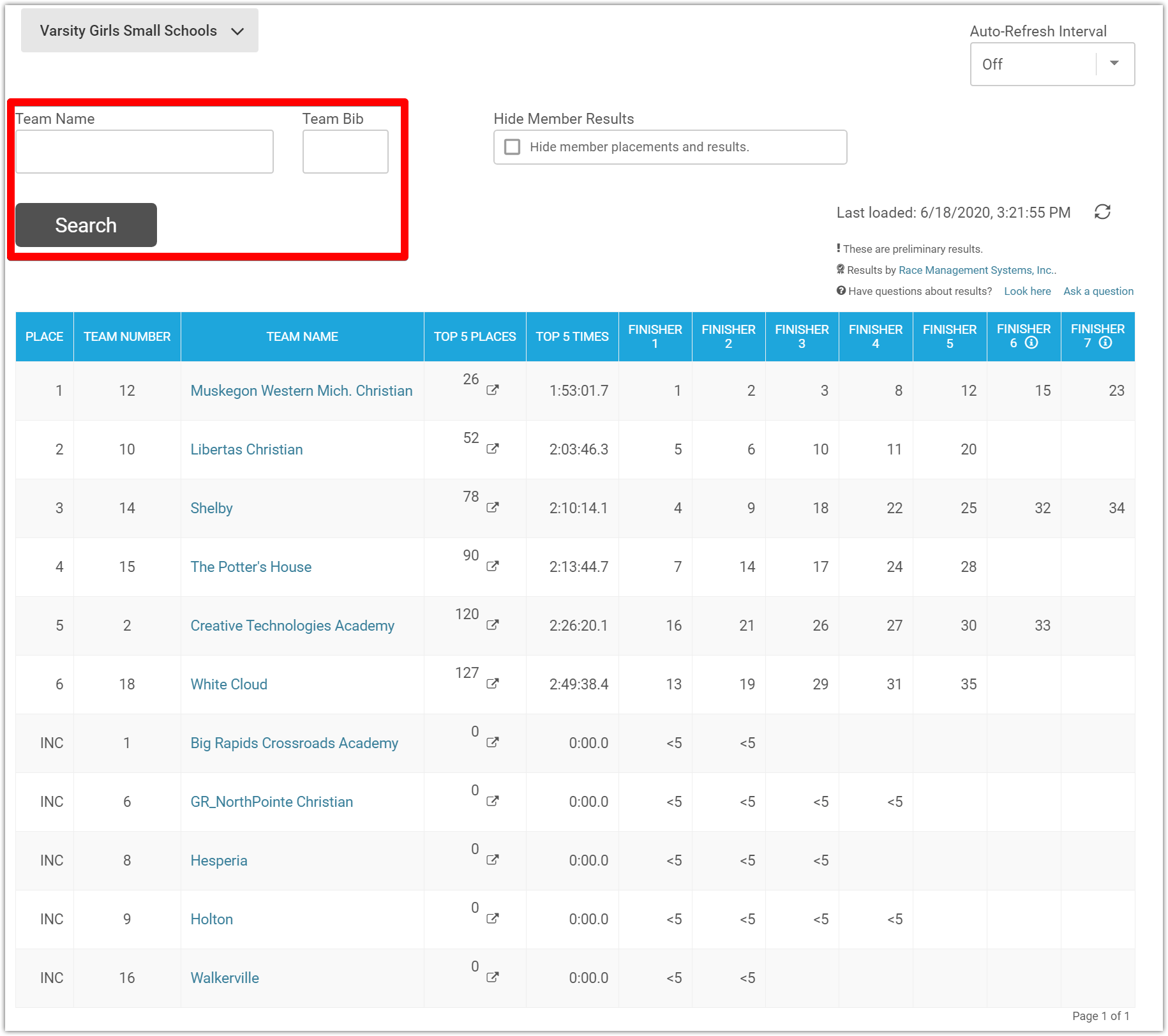Click the TEAM NAME column header

point(303,336)
